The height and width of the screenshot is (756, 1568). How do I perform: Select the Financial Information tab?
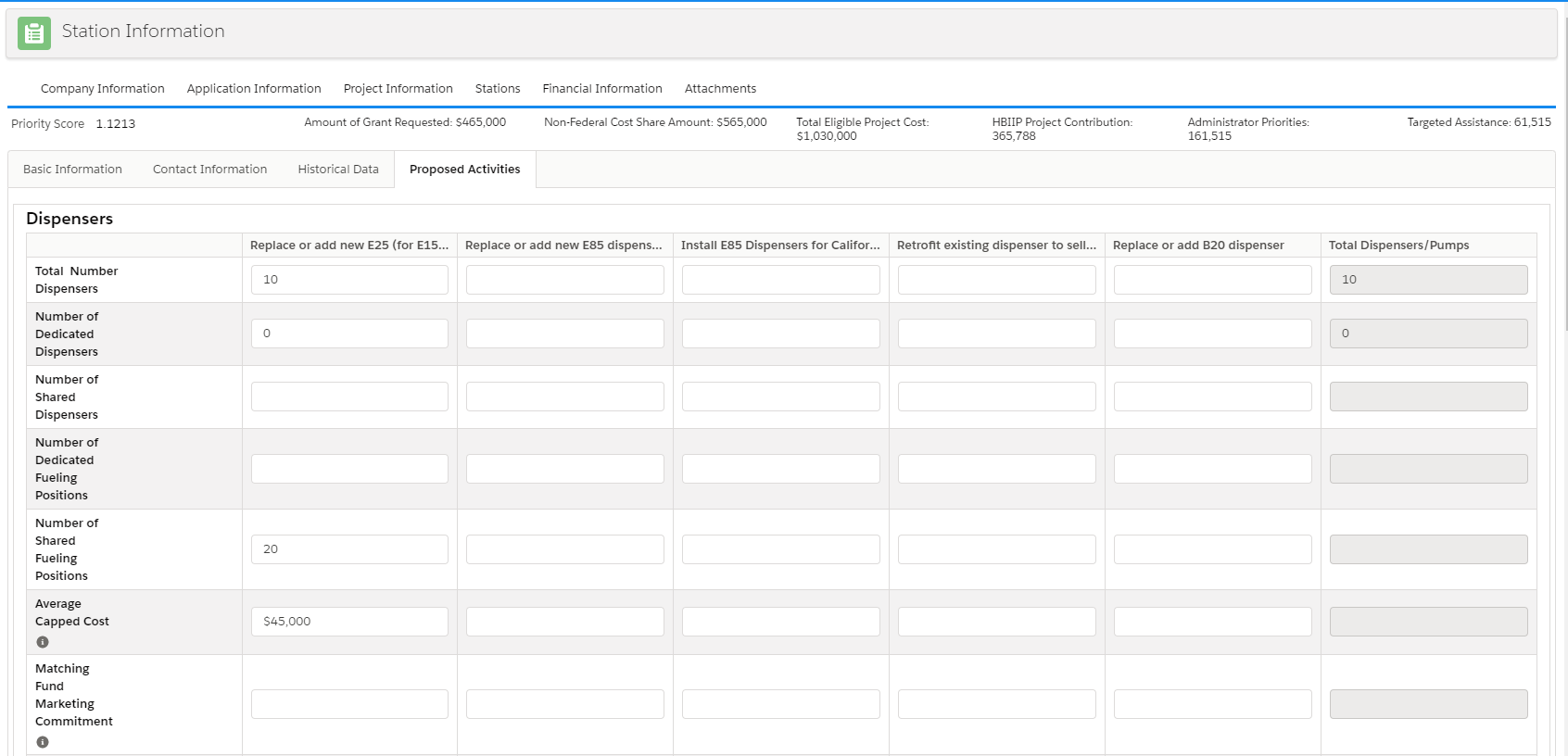[x=602, y=89]
